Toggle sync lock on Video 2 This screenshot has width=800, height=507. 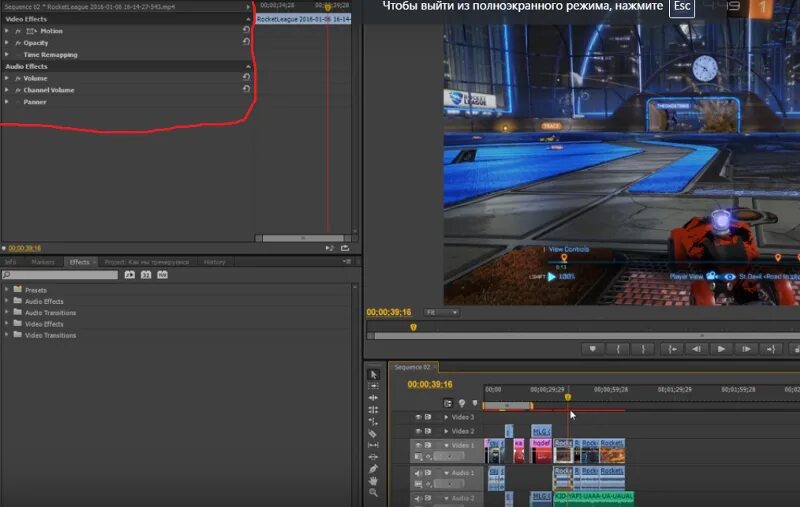point(428,432)
